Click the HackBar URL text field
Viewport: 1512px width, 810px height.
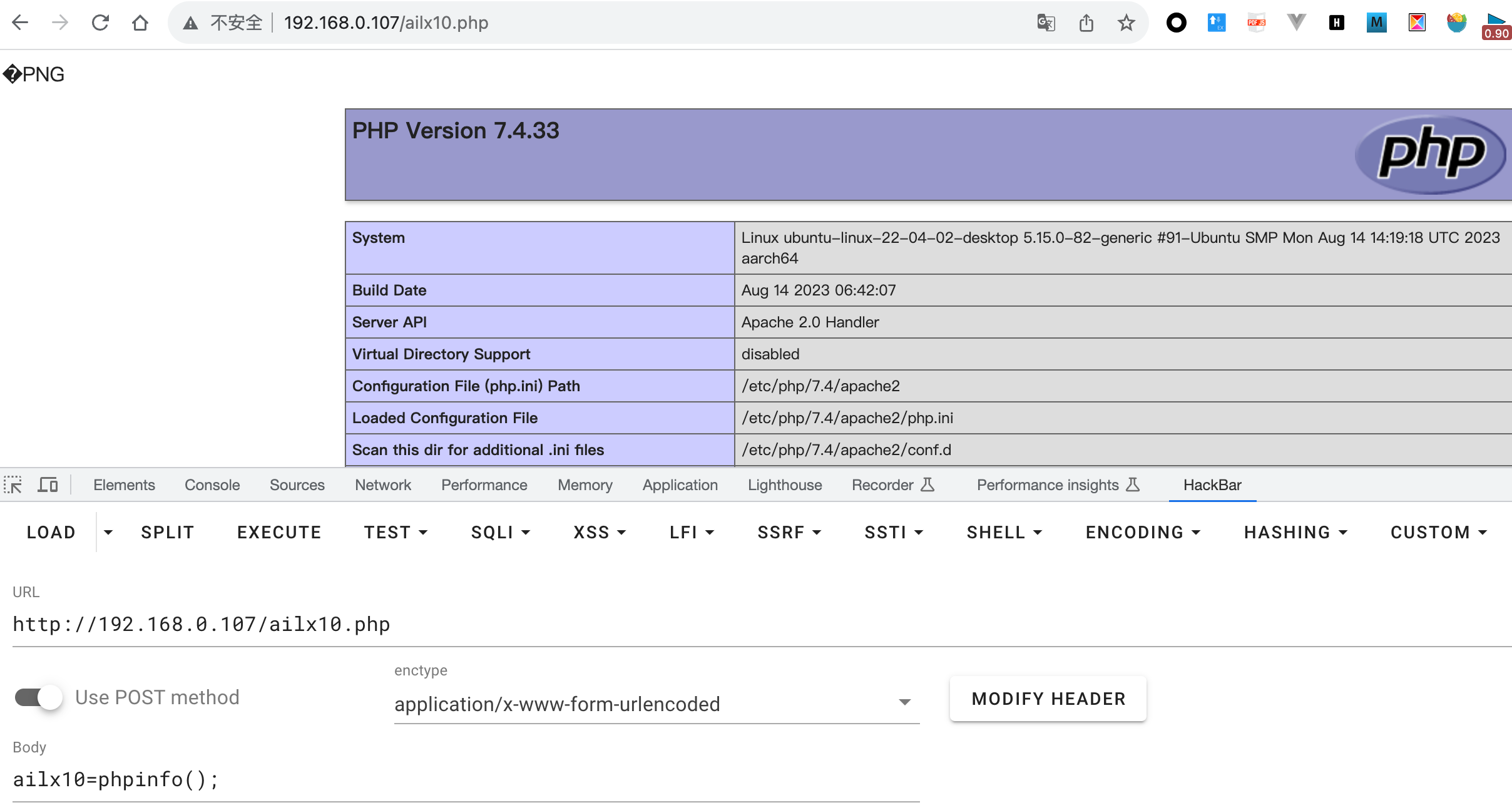[751, 625]
